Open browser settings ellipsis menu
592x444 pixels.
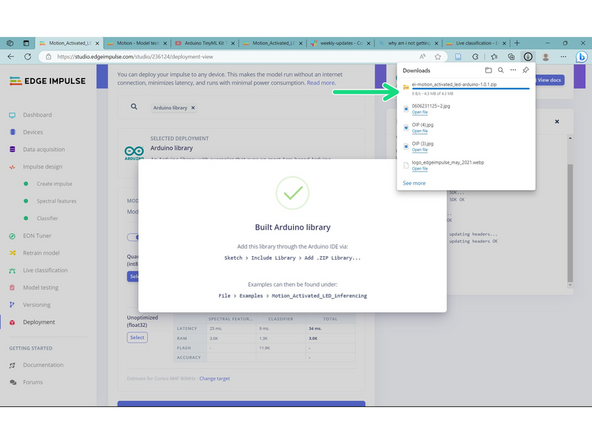[x=563, y=57]
